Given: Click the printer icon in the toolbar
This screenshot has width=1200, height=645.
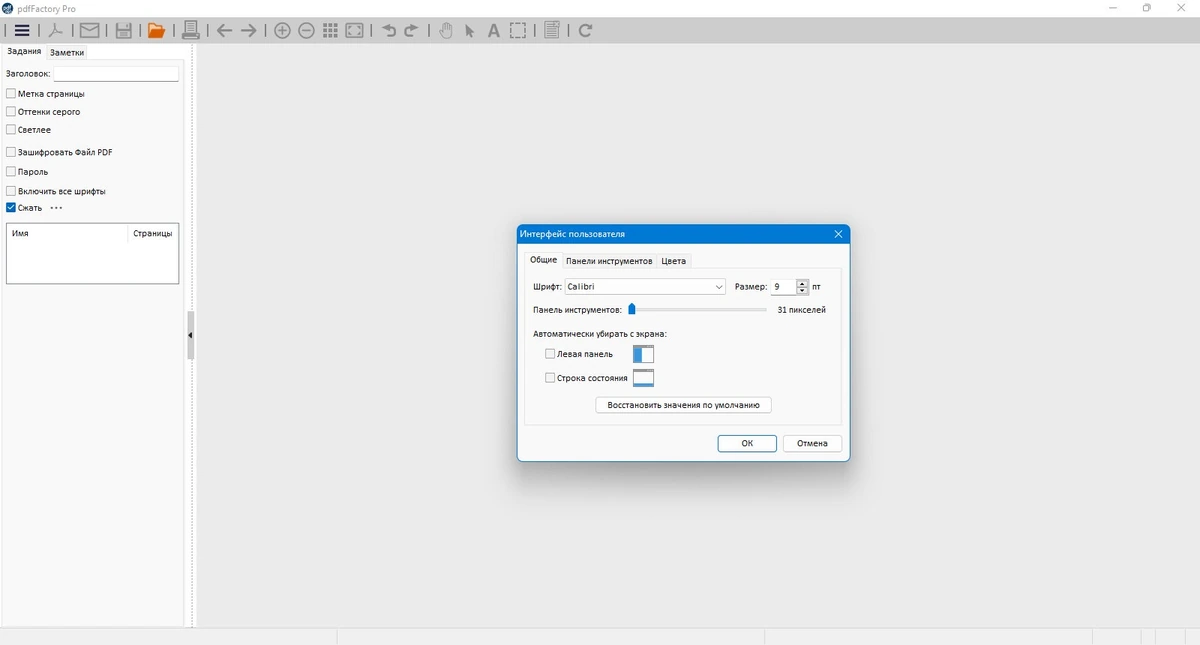Looking at the screenshot, I should pyautogui.click(x=191, y=31).
